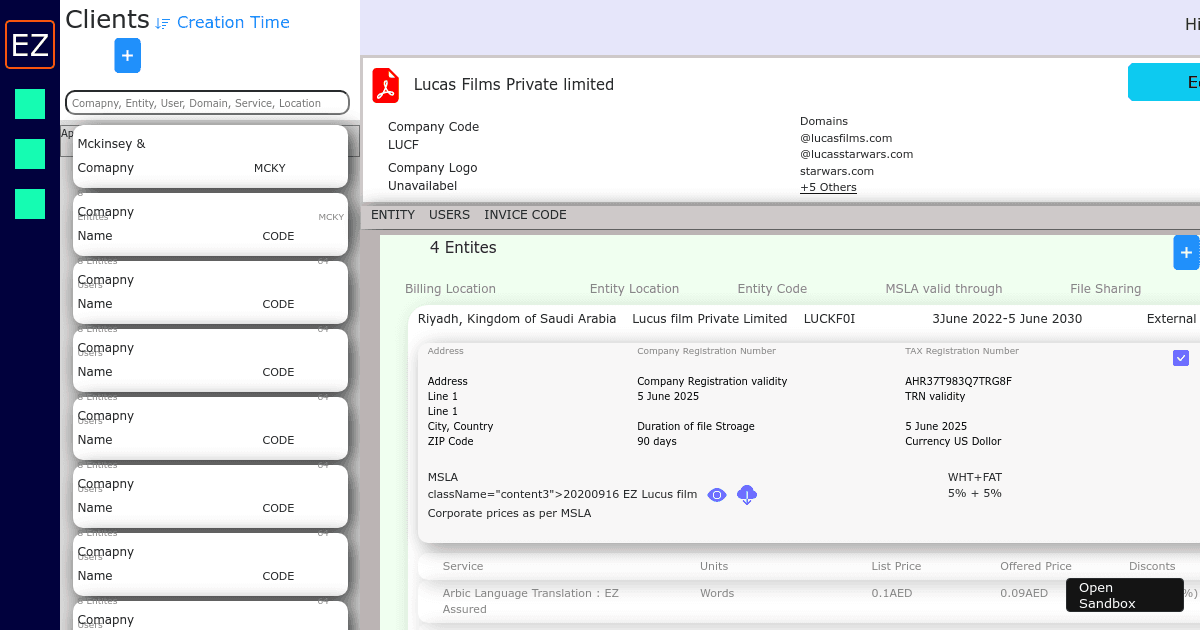Screen dimensions: 1200x630
Task: Click the Entity Code column header
Action: point(772,289)
